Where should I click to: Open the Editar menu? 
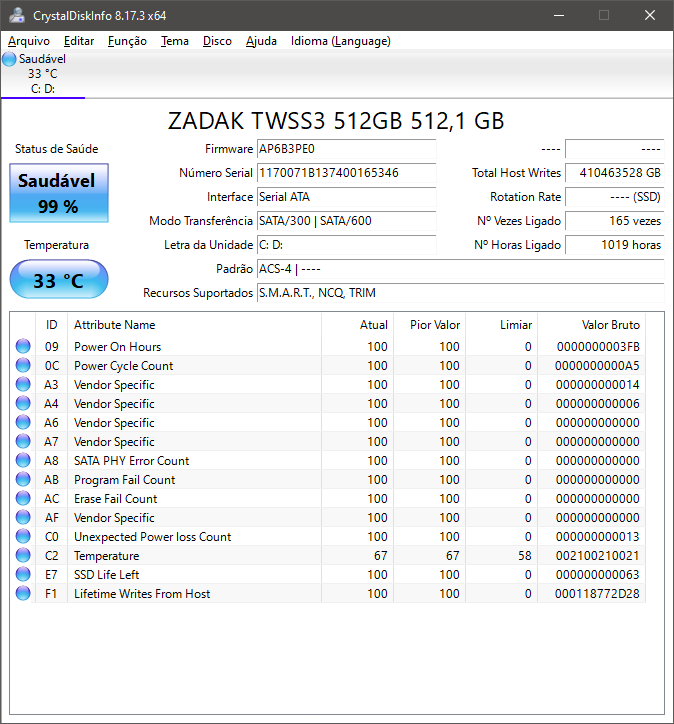tap(79, 41)
